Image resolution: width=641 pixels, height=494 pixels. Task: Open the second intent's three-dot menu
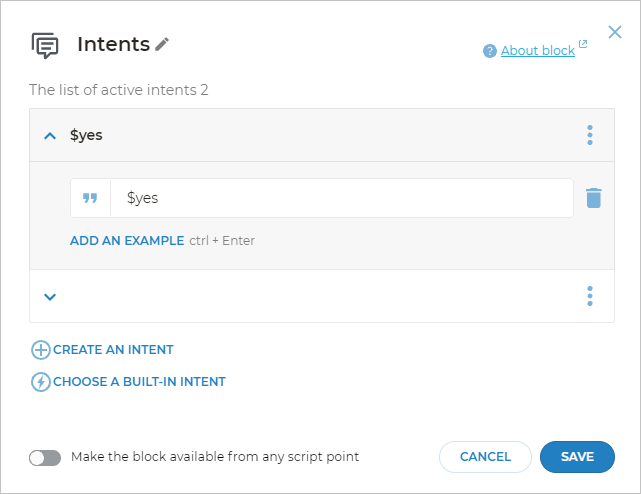[x=590, y=296]
